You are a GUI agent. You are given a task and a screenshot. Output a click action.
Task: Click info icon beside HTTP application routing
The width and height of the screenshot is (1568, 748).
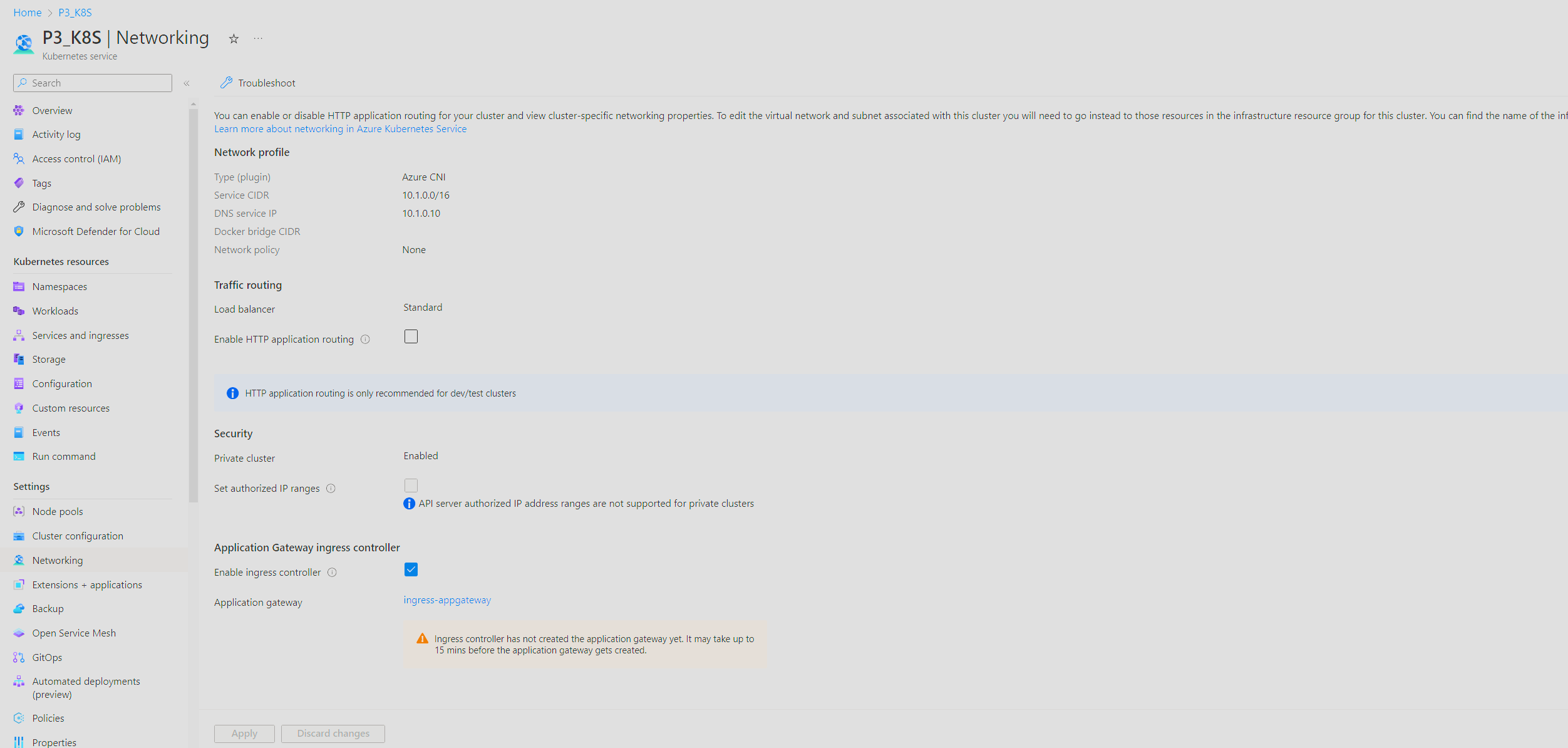click(x=365, y=340)
